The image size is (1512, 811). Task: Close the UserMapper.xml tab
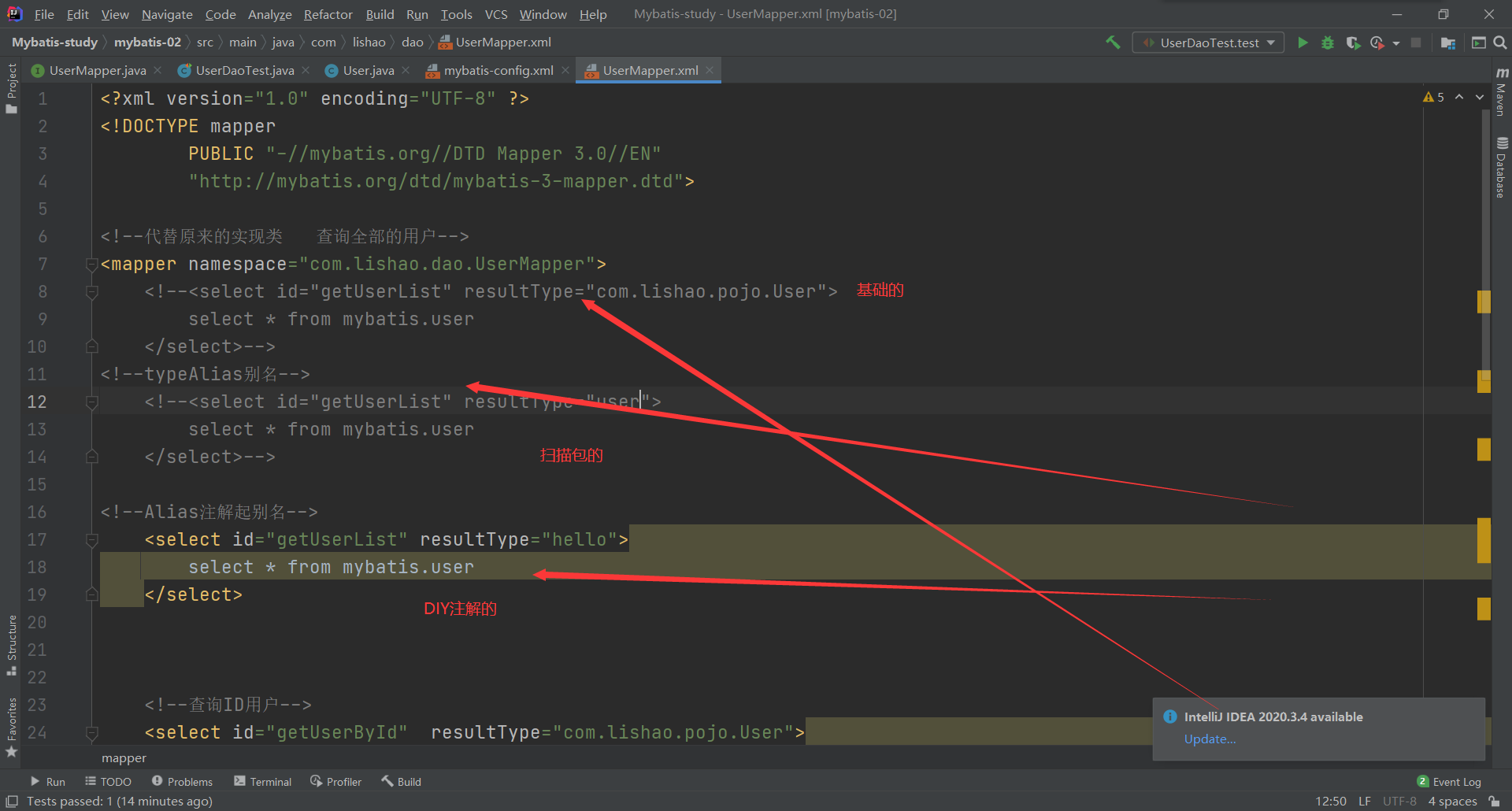710,70
